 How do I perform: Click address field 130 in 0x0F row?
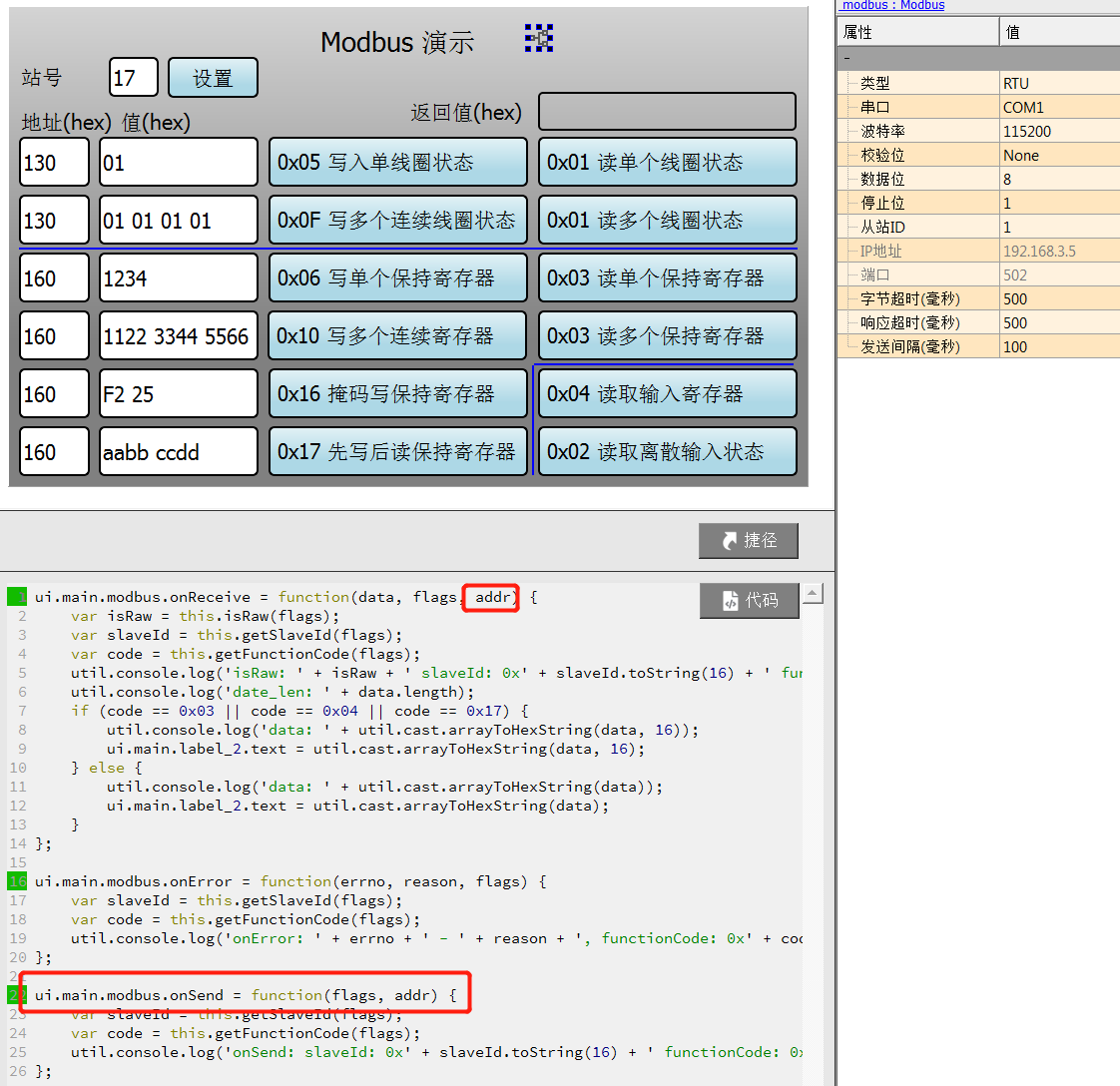(54, 220)
